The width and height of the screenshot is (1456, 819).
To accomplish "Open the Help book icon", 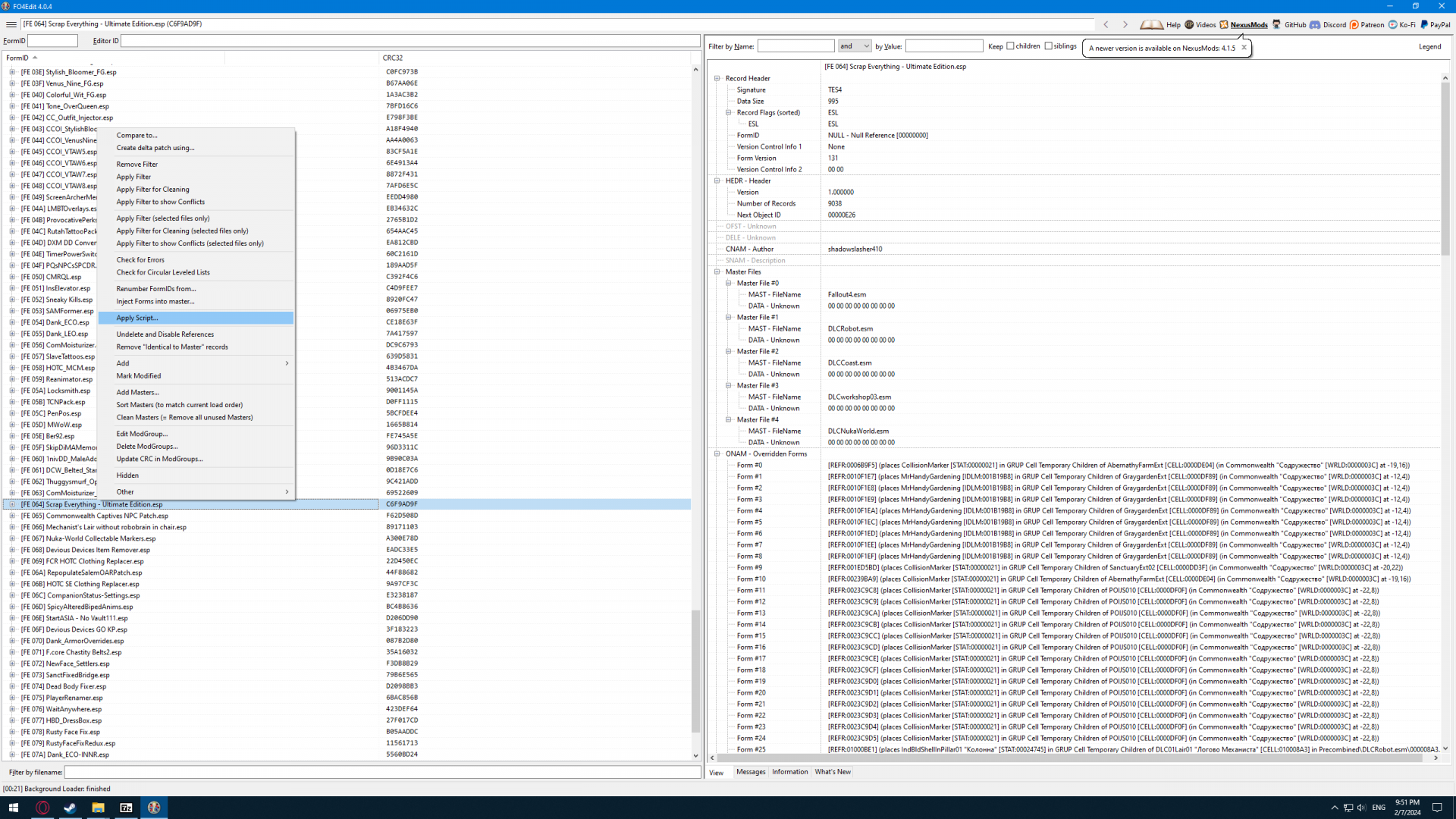I will [x=1151, y=24].
